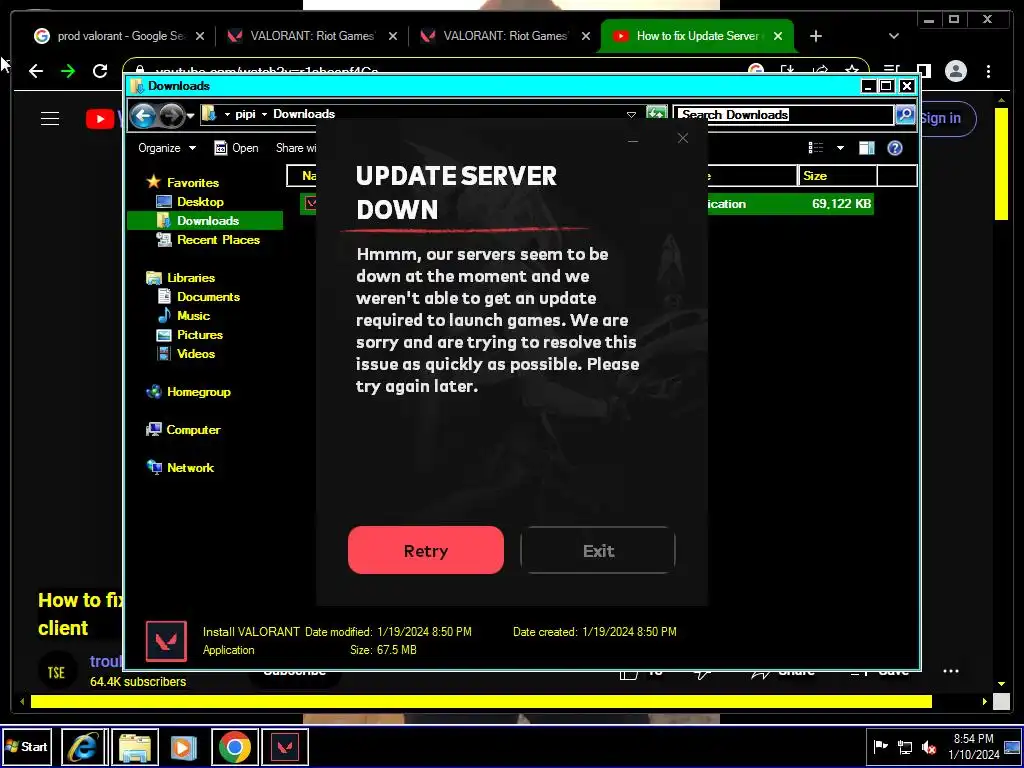This screenshot has height=768, width=1024.
Task: Open the Organize menu
Action: [167, 148]
